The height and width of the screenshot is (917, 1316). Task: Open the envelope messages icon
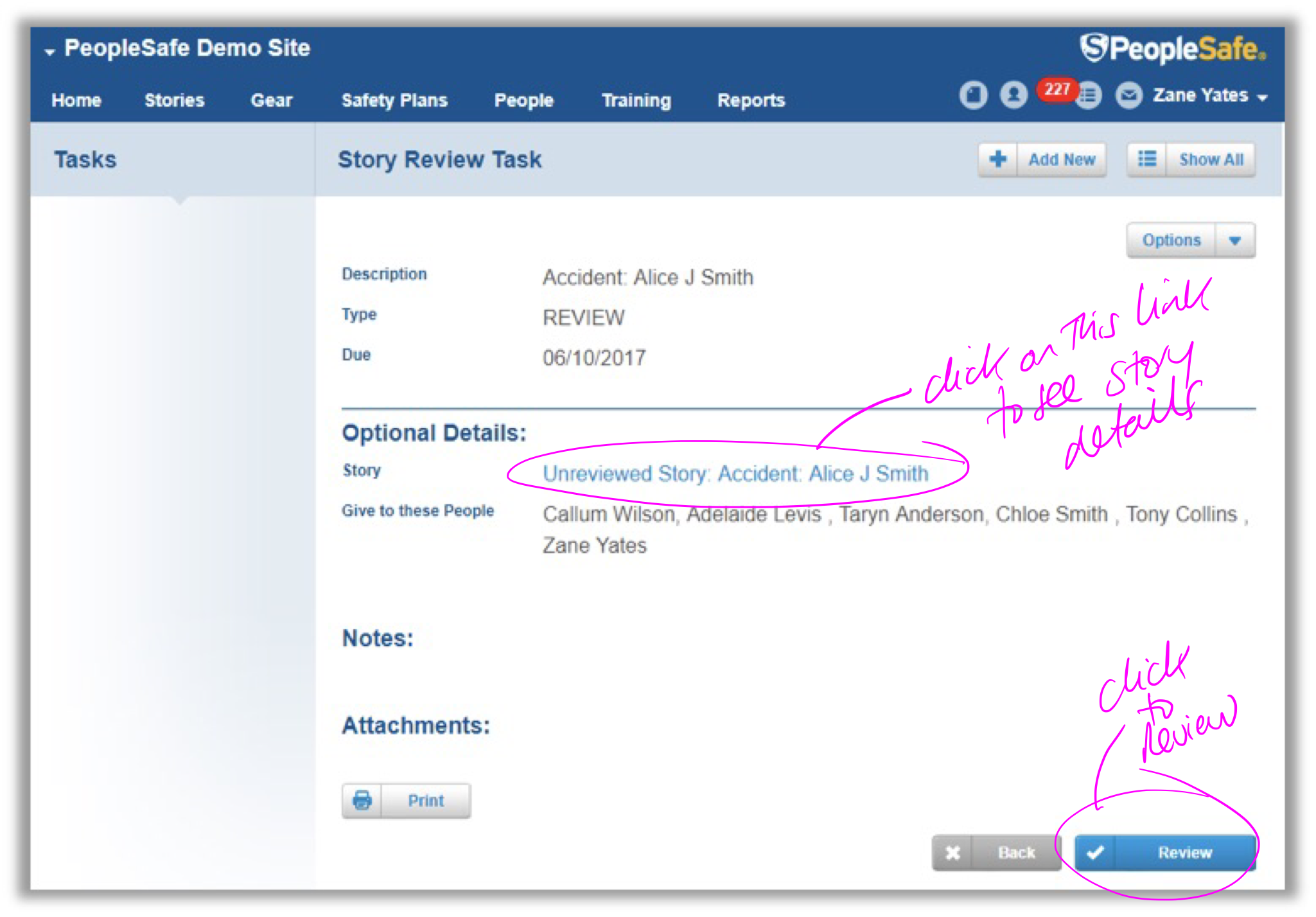click(1128, 96)
